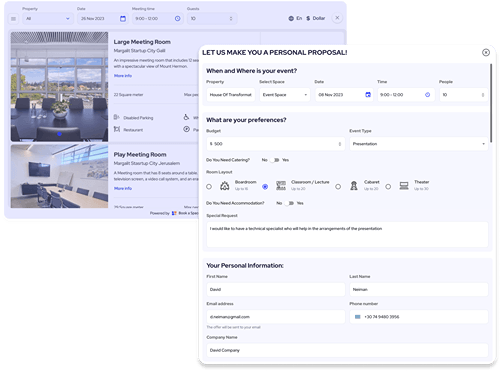Open calendar icon next to 26 Nov 2023
The height and width of the screenshot is (371, 500).
[x=123, y=19]
